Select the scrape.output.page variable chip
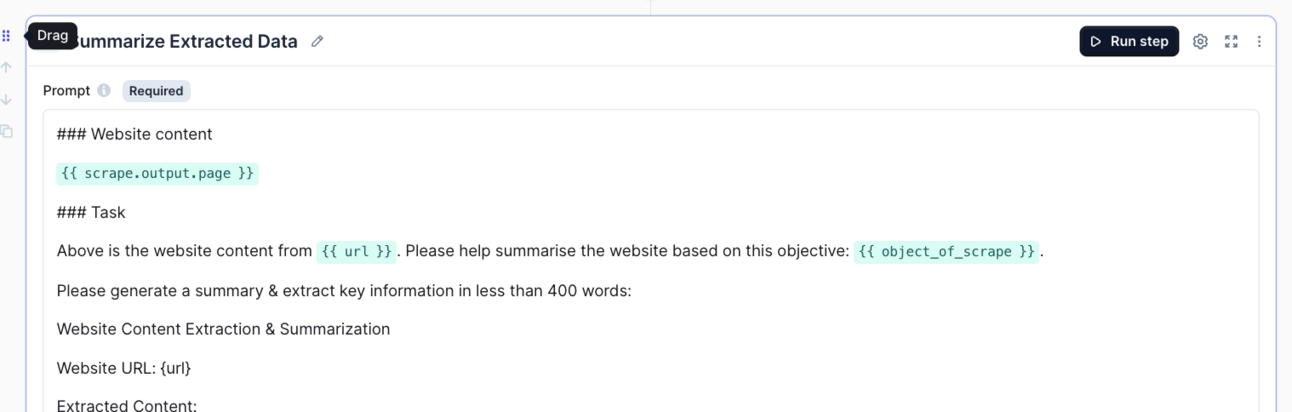1292x412 pixels. 157,173
